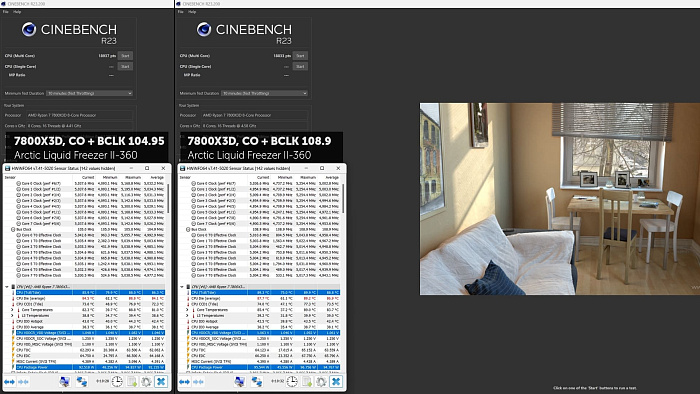Maximize the right HWiNFO sensor window

(x=322, y=168)
